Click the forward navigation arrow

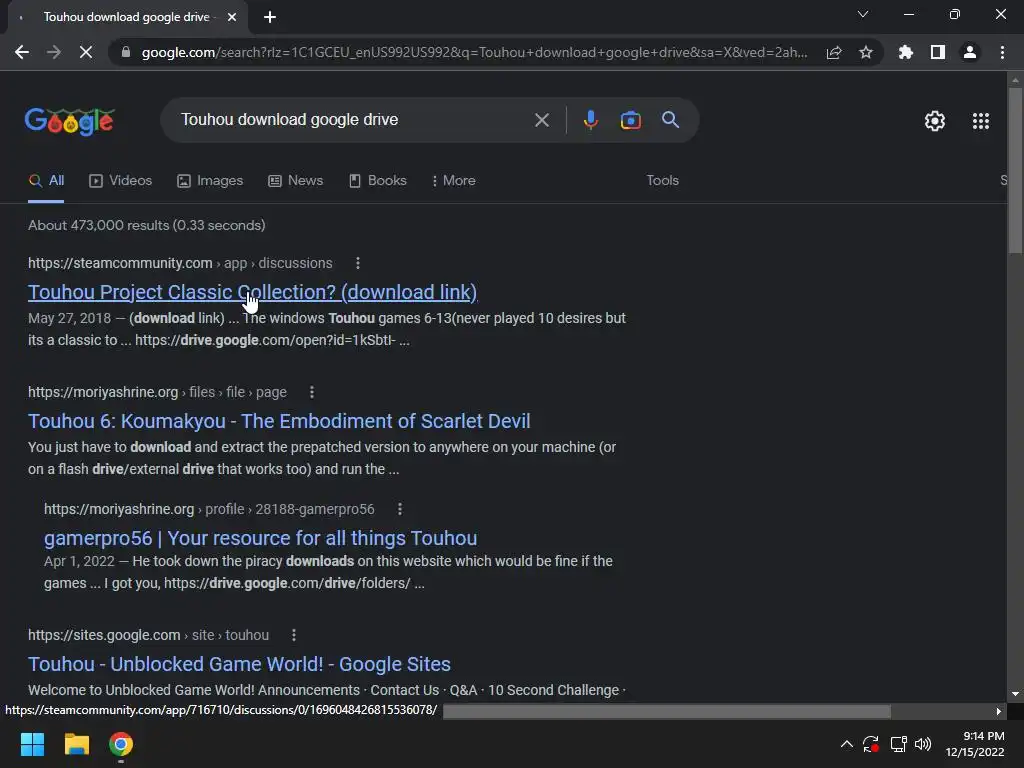(x=54, y=52)
